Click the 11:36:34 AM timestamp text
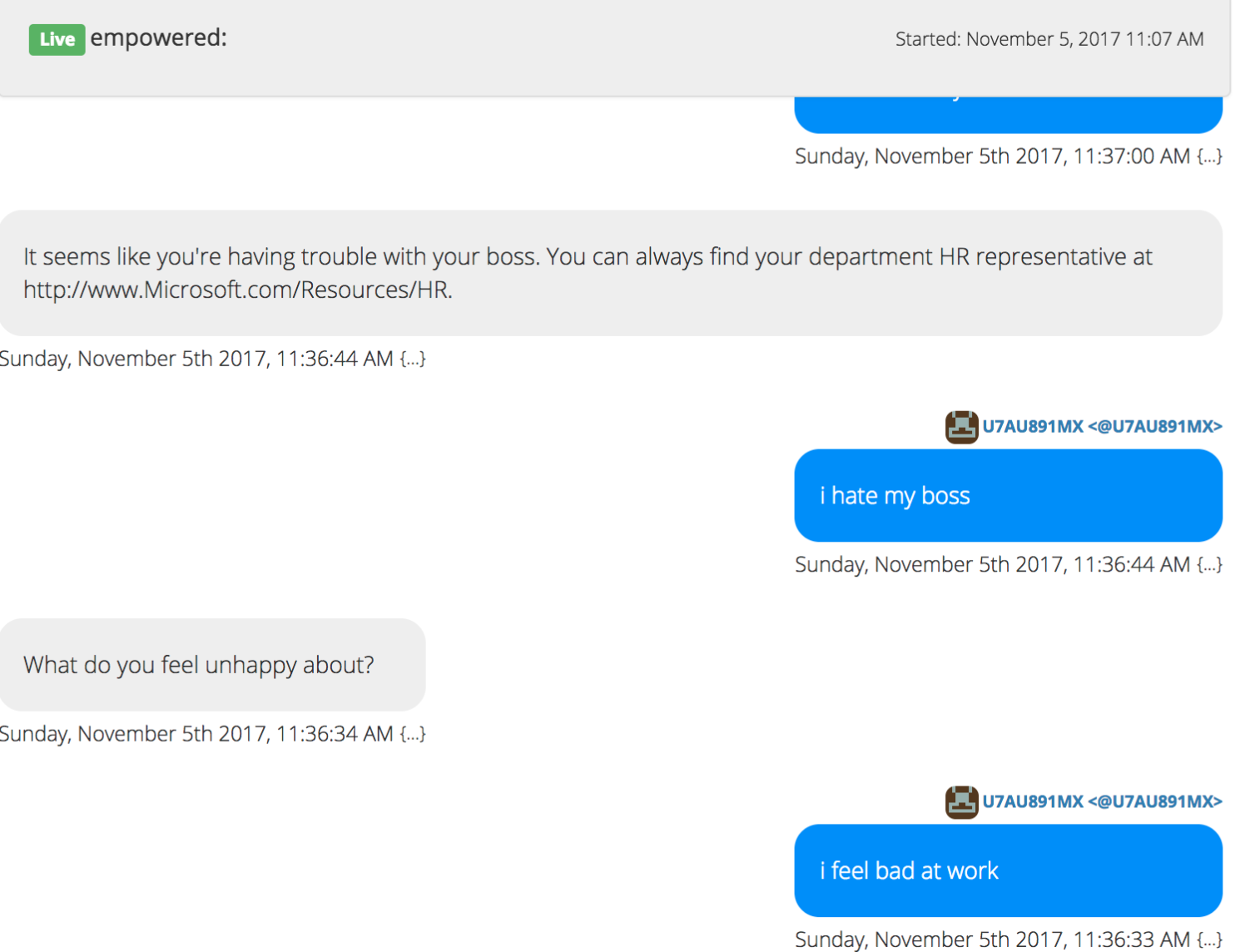 [196, 734]
